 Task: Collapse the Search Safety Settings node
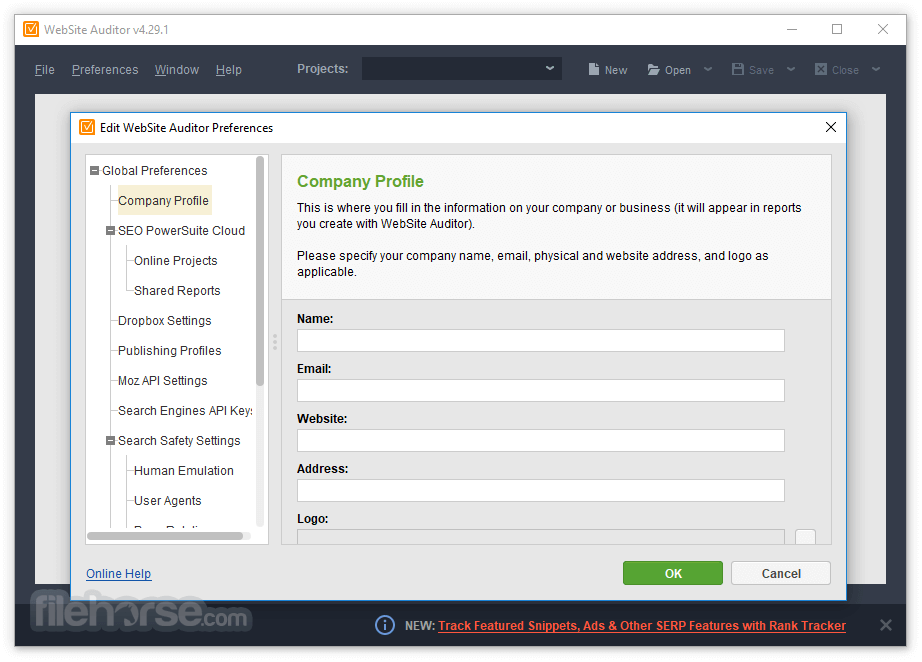[x=110, y=440]
